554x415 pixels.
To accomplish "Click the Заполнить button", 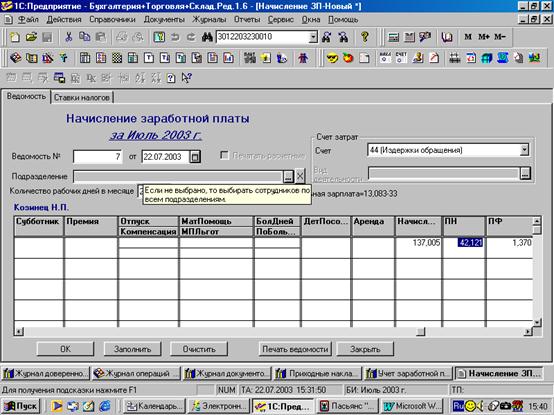I will coord(132,349).
